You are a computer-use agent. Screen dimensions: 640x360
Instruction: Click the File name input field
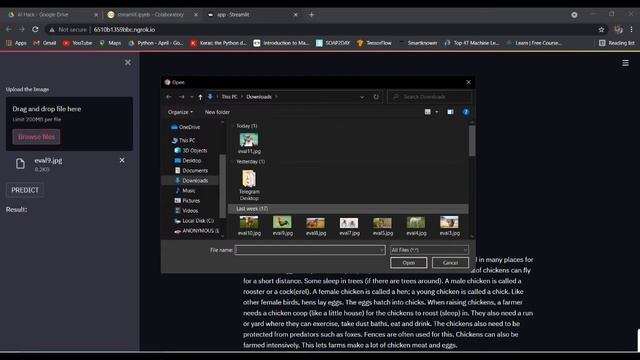tap(310, 250)
